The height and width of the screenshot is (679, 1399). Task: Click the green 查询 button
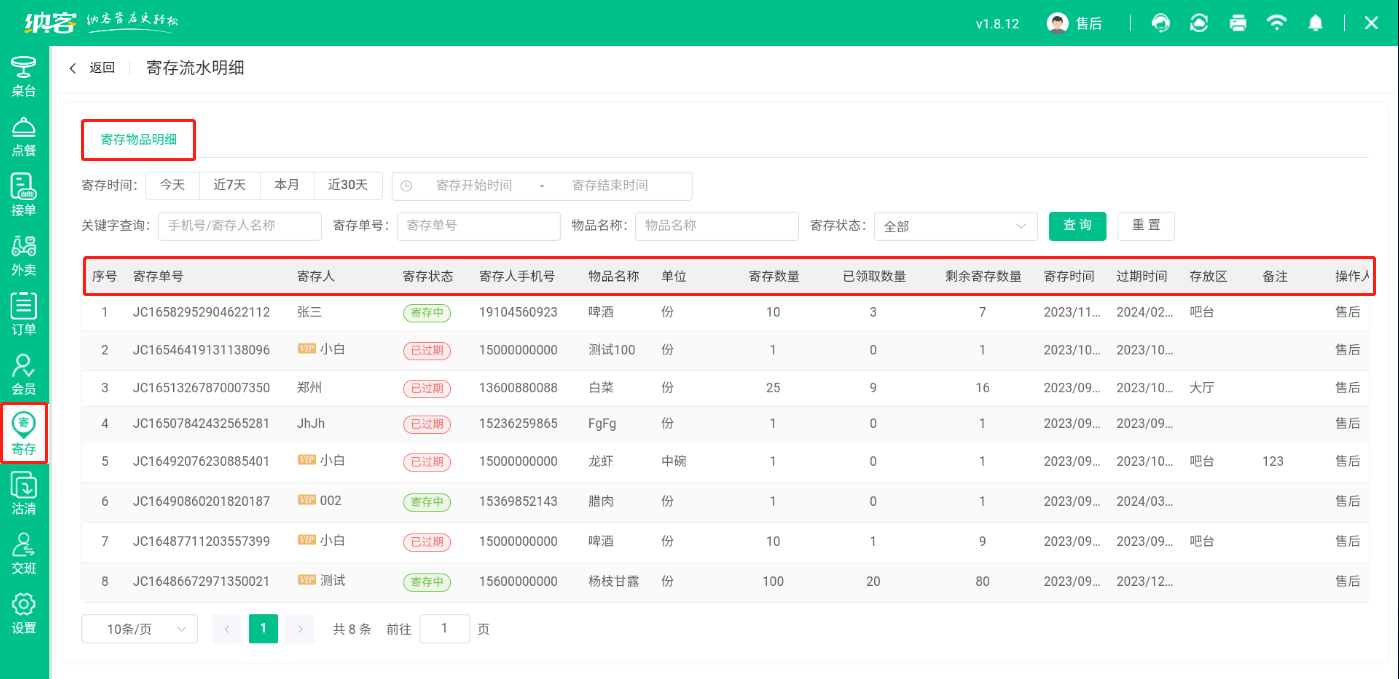click(1077, 226)
